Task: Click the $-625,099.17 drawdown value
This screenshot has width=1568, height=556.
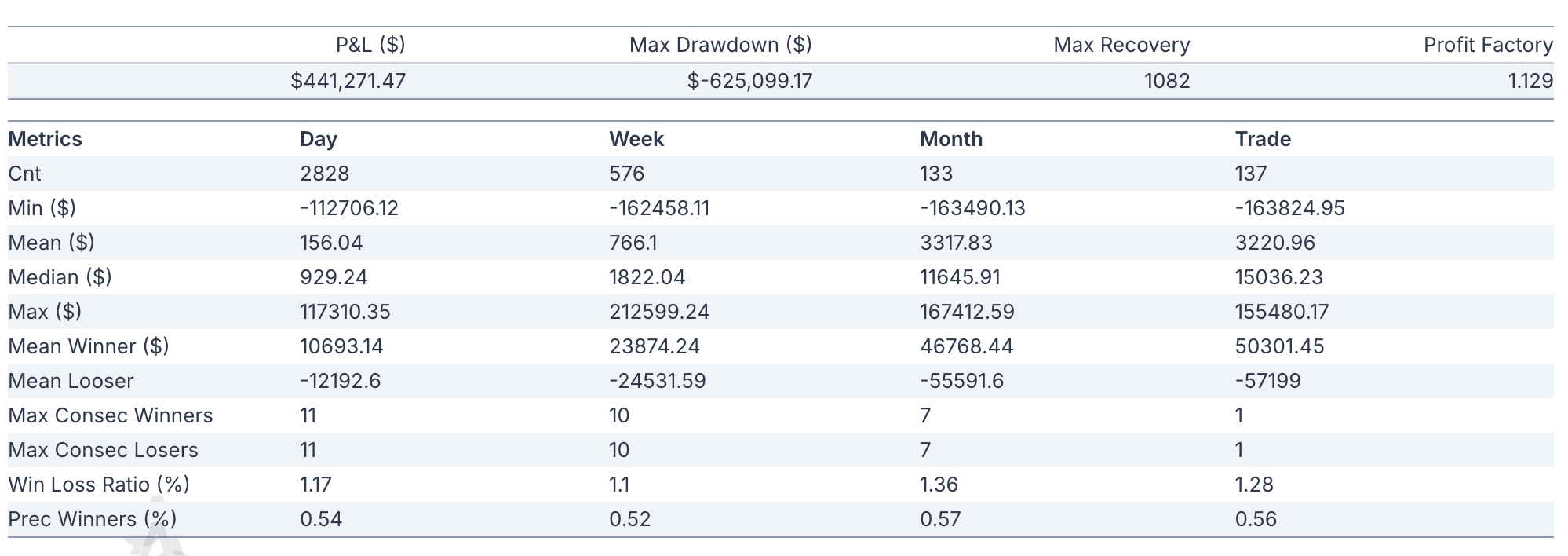Action: (749, 81)
